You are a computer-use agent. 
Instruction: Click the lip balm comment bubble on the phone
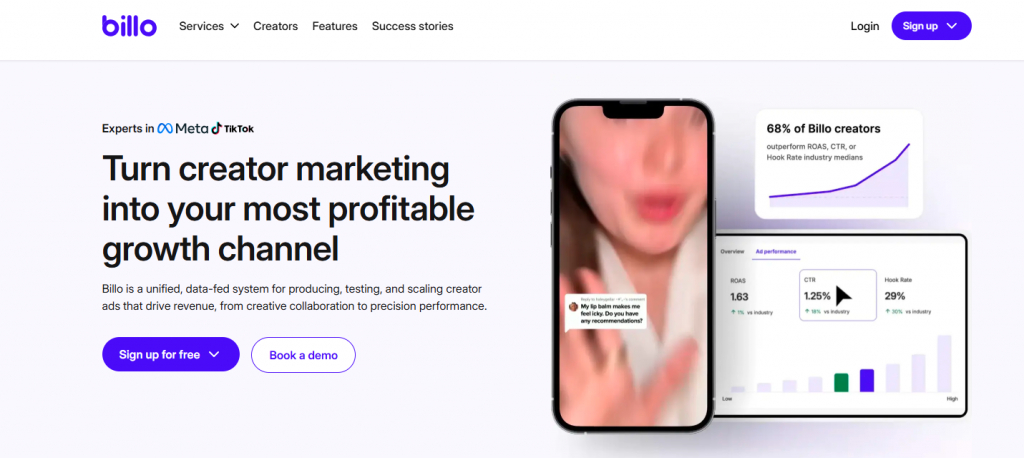[x=607, y=312]
